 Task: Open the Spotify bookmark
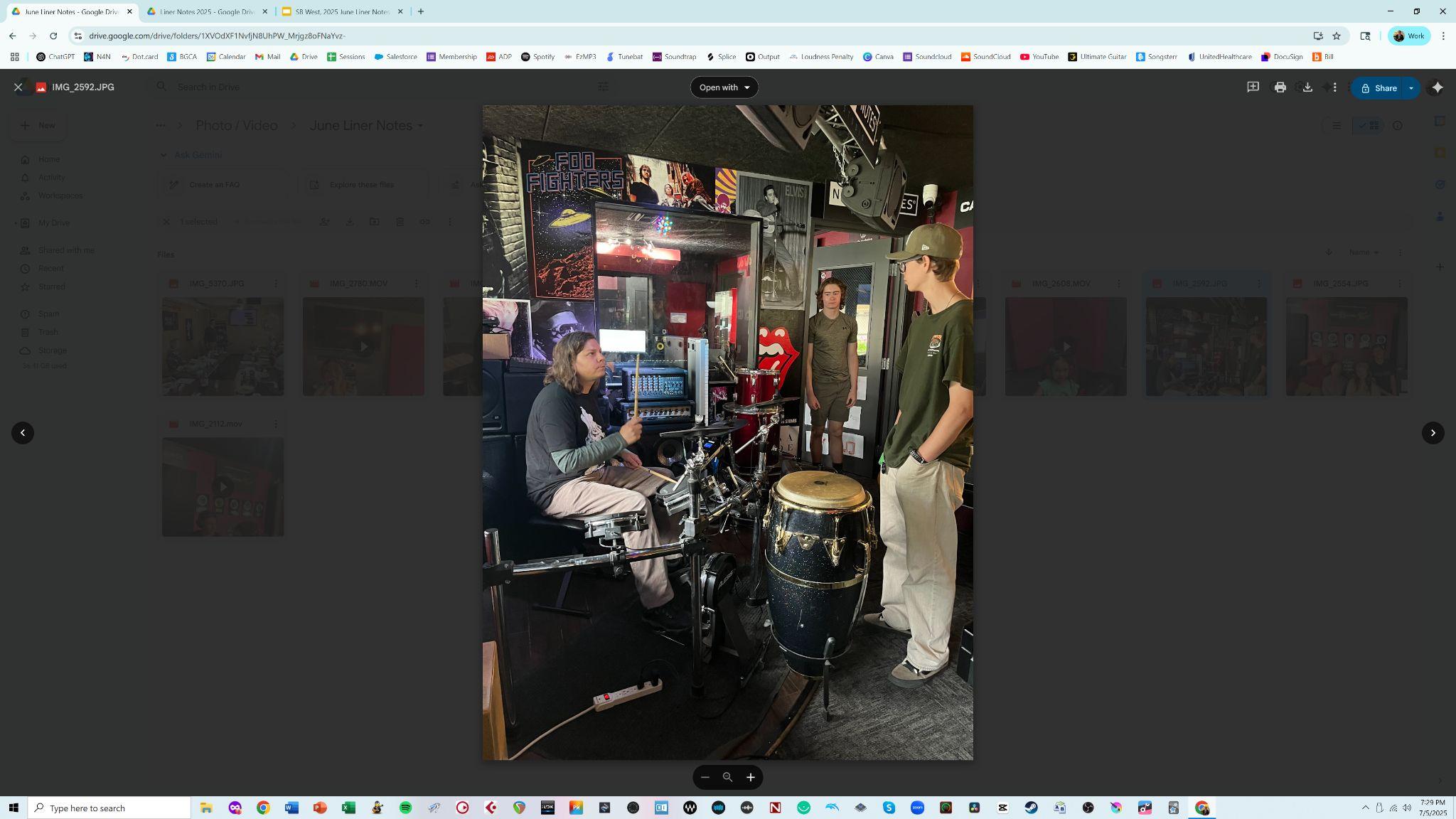click(537, 57)
